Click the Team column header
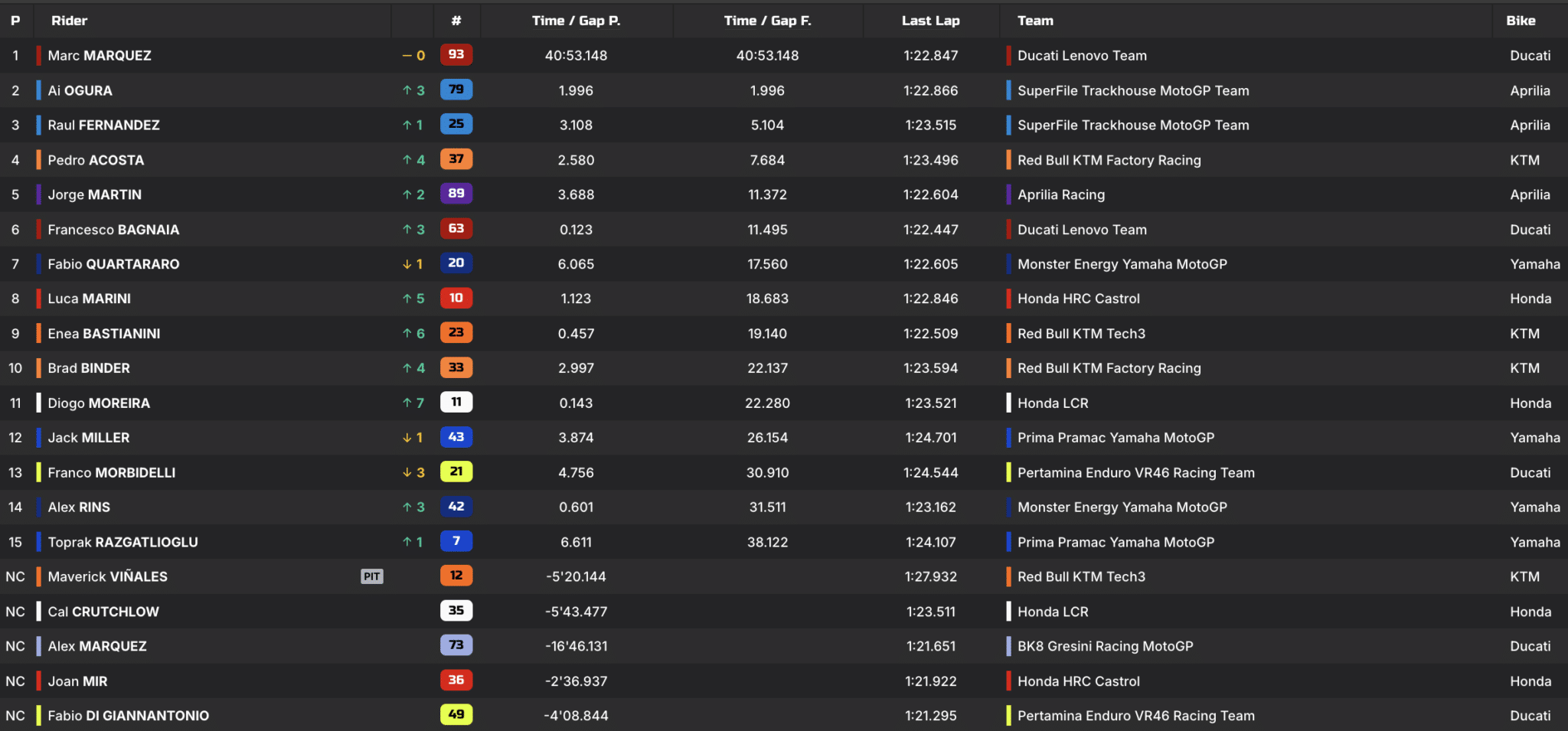This screenshot has height=731, width=1568. (1035, 21)
